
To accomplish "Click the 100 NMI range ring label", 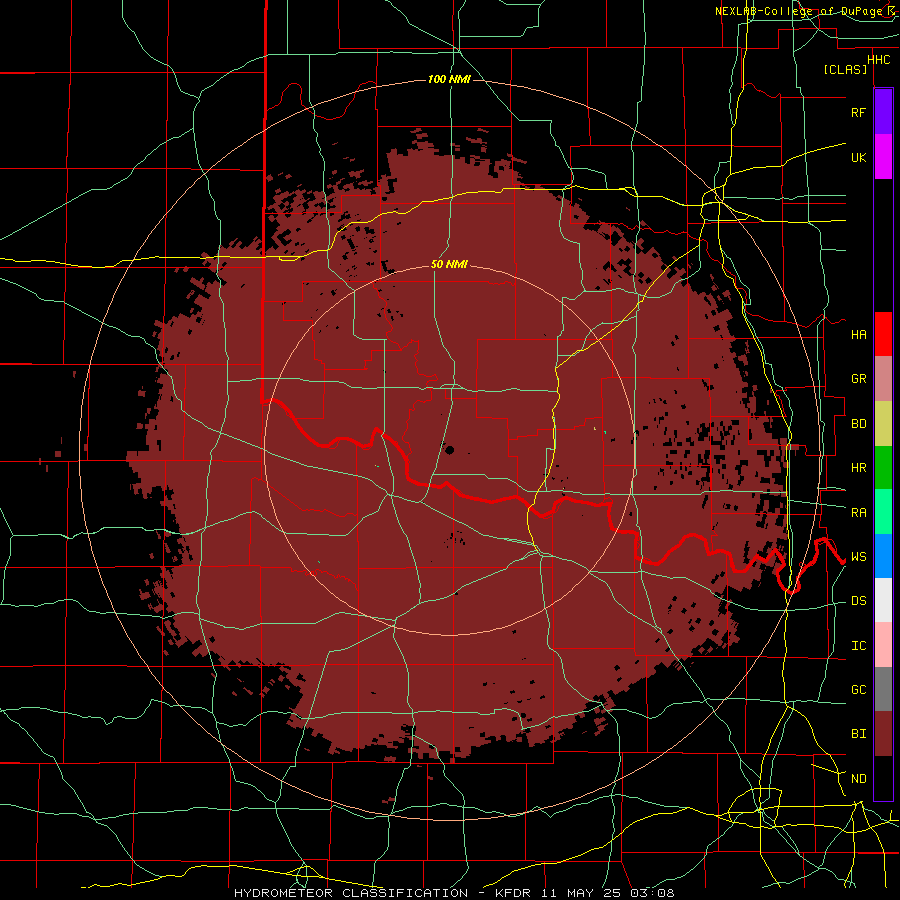I will (x=449, y=79).
